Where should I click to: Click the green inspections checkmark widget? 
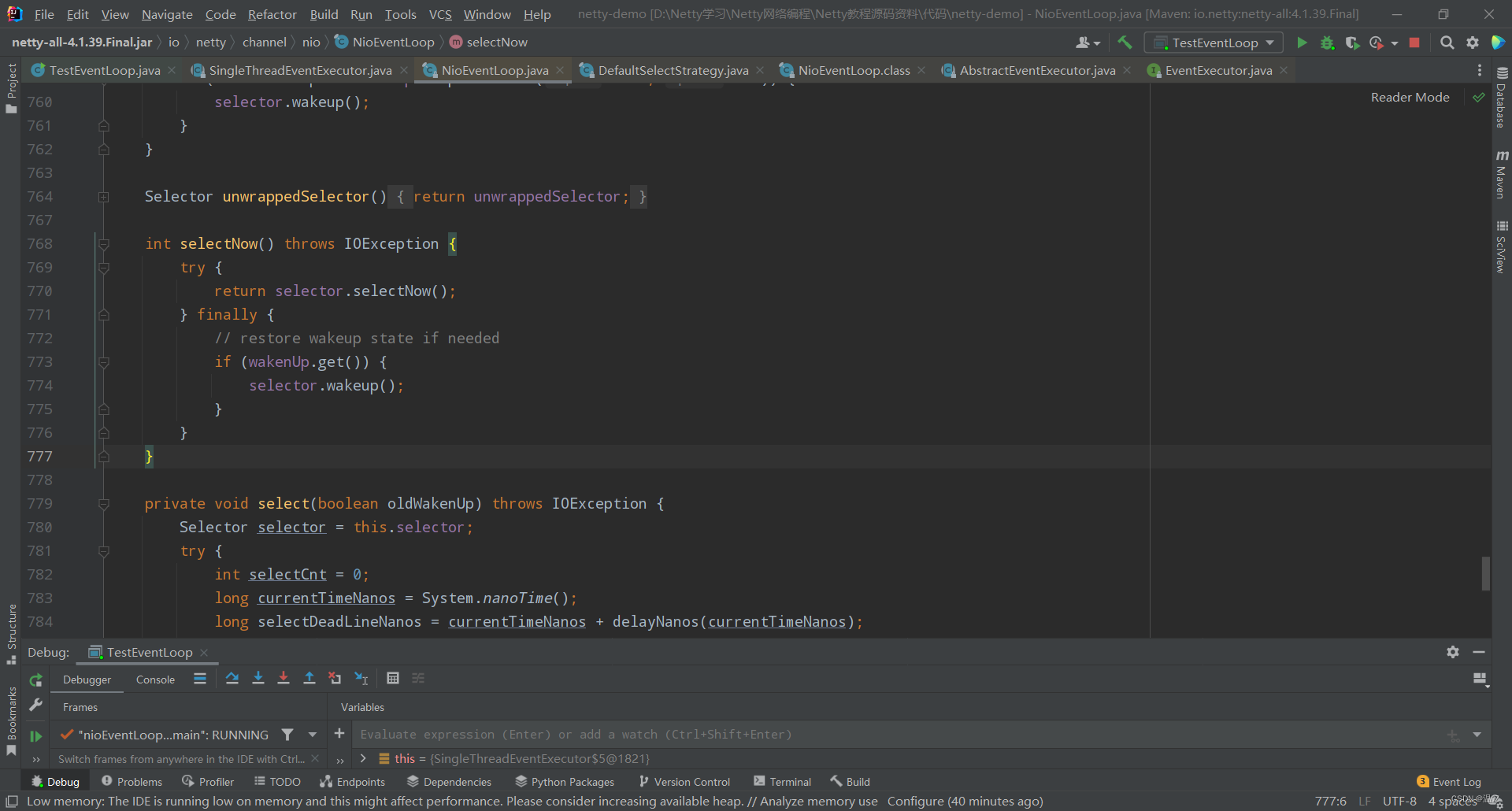point(1479,98)
